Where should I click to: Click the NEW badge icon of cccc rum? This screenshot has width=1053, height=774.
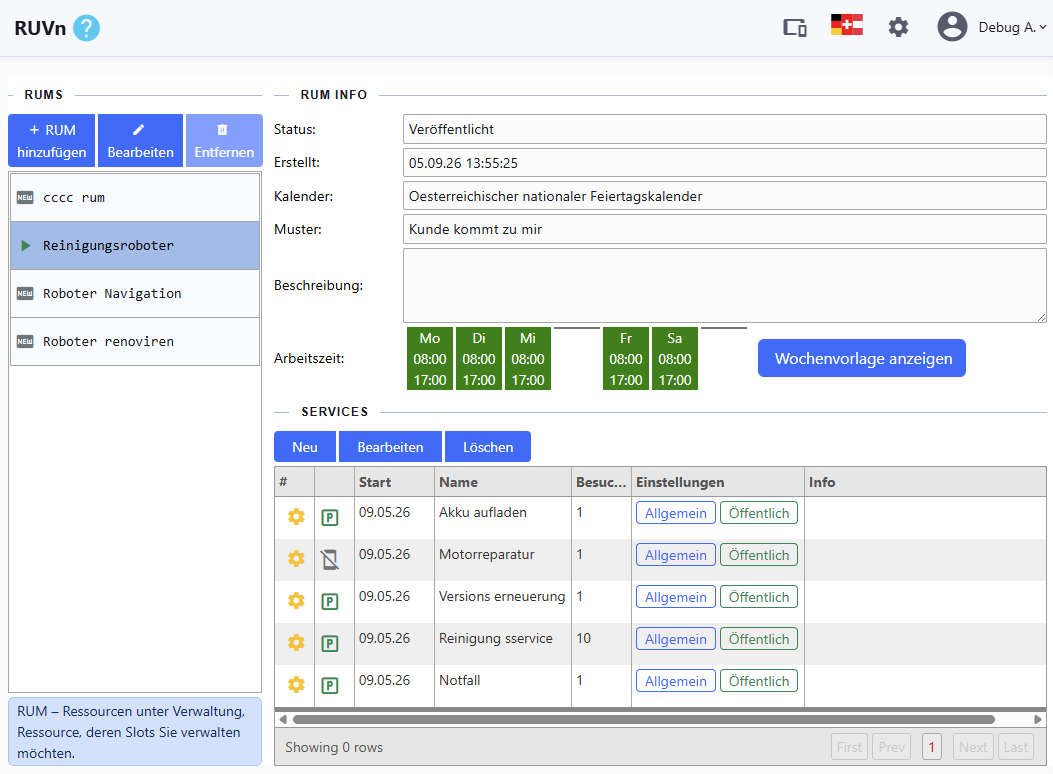tap(25, 197)
